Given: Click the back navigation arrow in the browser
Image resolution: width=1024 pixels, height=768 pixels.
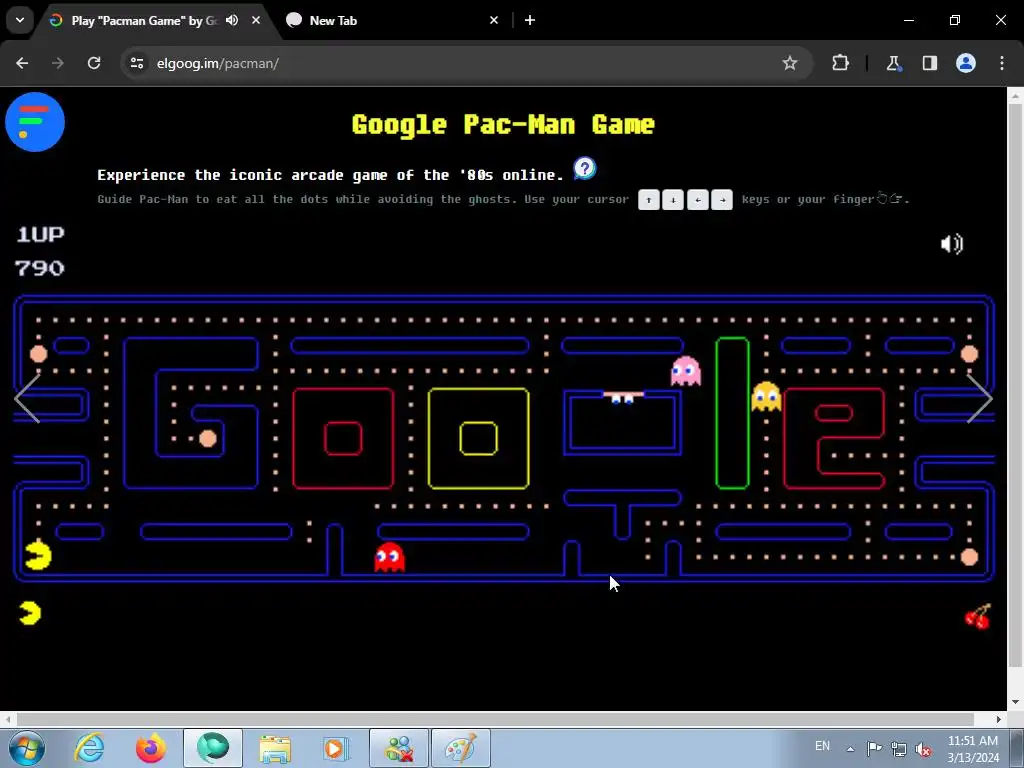Looking at the screenshot, I should [x=22, y=63].
